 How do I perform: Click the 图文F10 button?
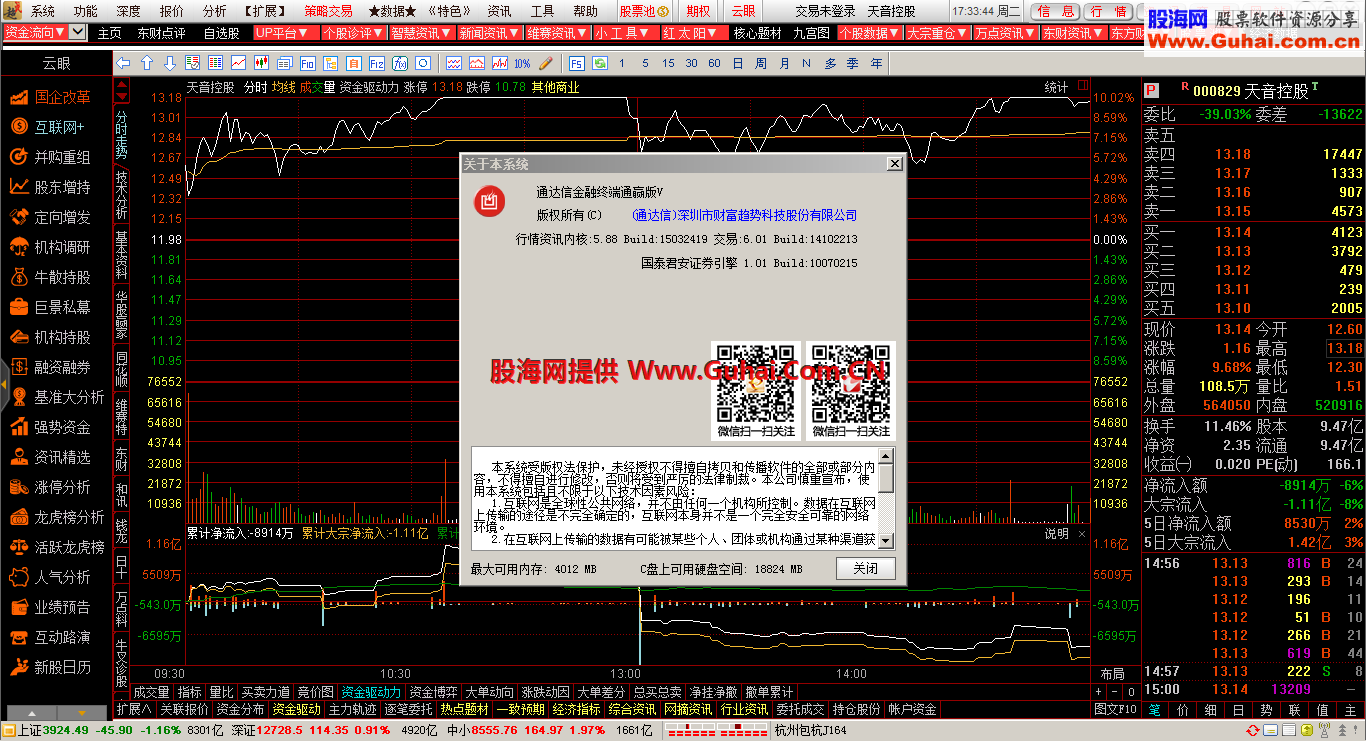(x=1115, y=709)
